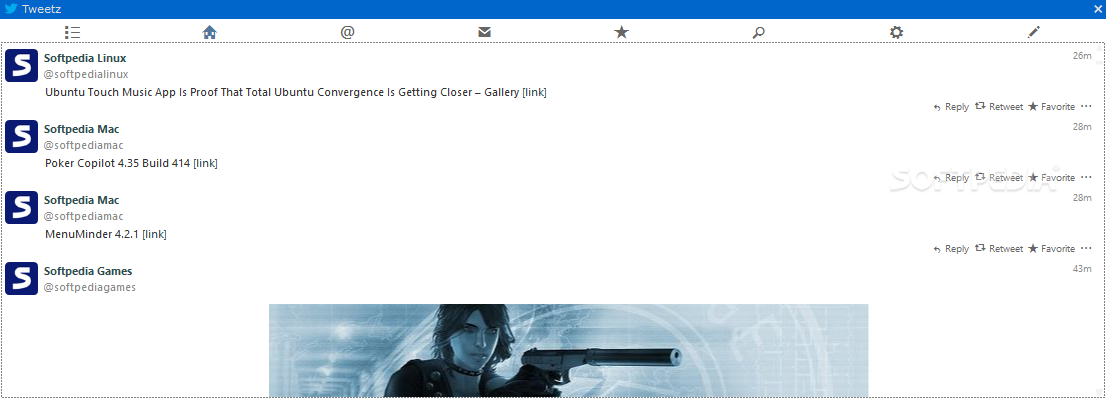Show favorites with the star toolbar icon
The height and width of the screenshot is (400, 1106).
(x=621, y=32)
